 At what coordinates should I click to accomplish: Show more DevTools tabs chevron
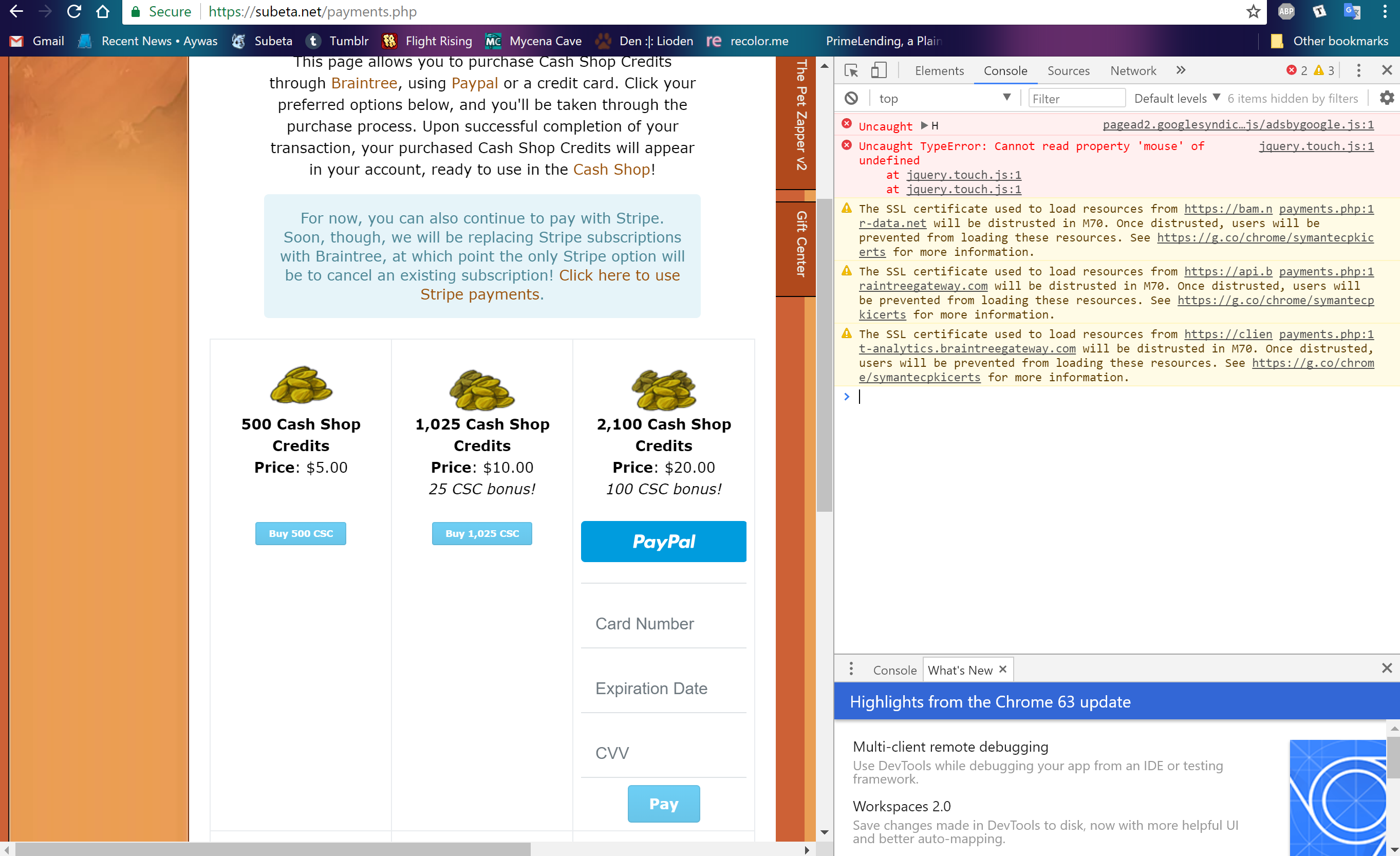(1181, 70)
